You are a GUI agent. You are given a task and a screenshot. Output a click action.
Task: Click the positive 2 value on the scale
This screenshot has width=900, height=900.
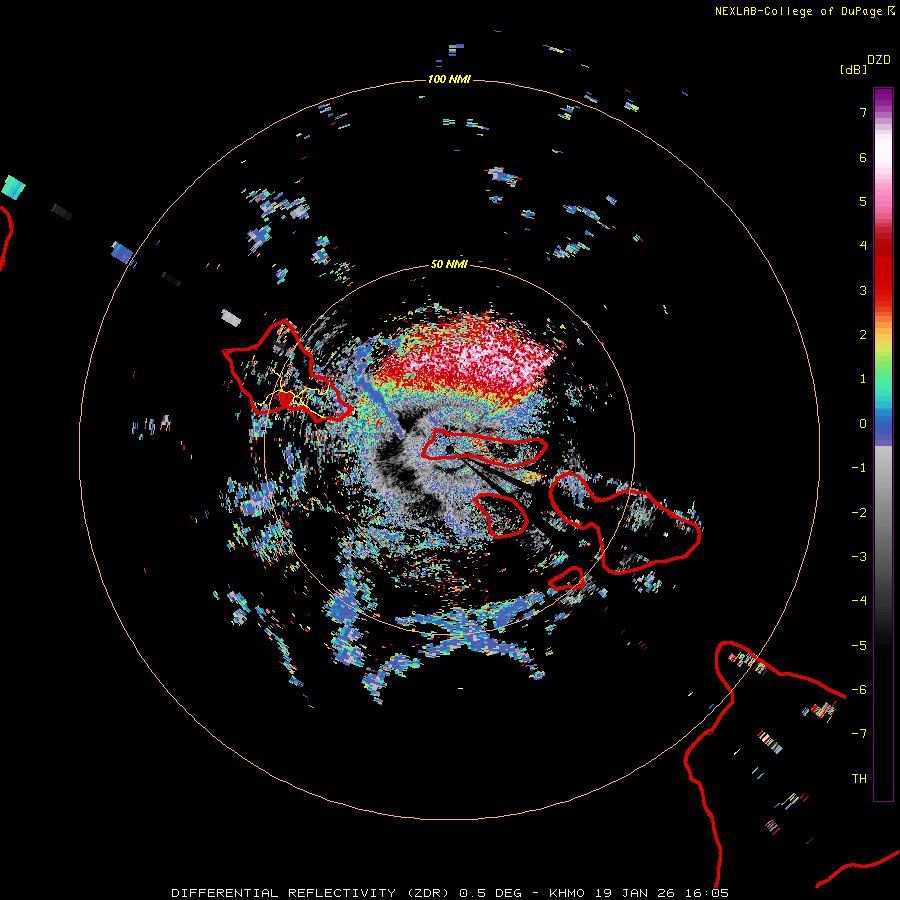(863, 335)
